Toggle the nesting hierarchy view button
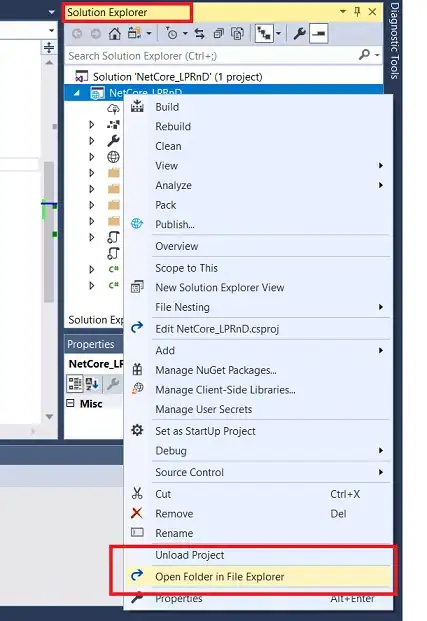Viewport: 427px width, 621px height. coord(264,34)
